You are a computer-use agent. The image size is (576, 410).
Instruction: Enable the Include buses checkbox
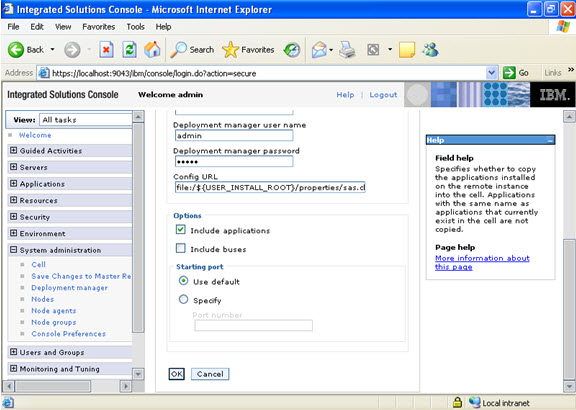click(180, 248)
